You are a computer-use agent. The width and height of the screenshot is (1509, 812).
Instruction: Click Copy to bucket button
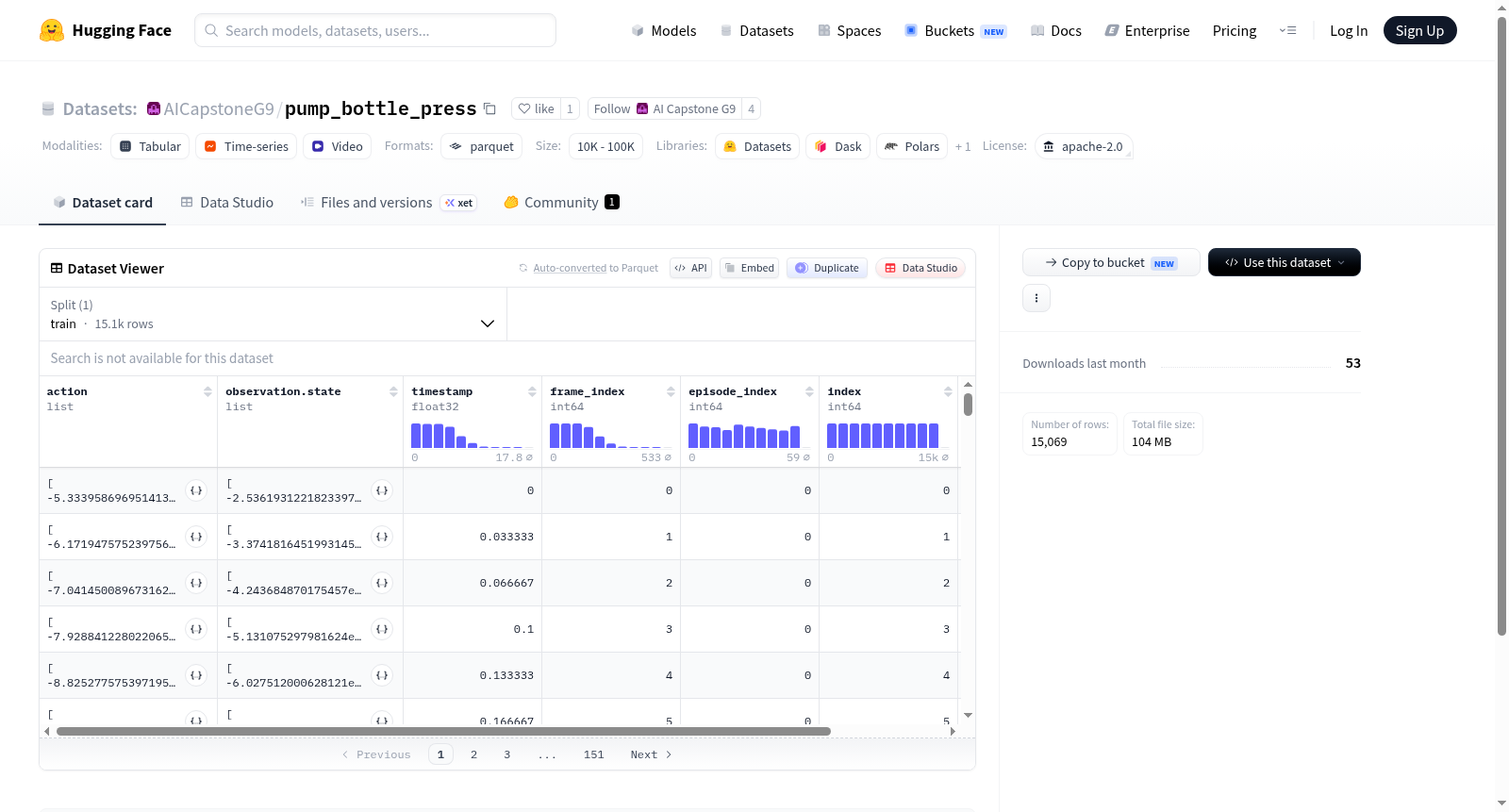point(1111,262)
